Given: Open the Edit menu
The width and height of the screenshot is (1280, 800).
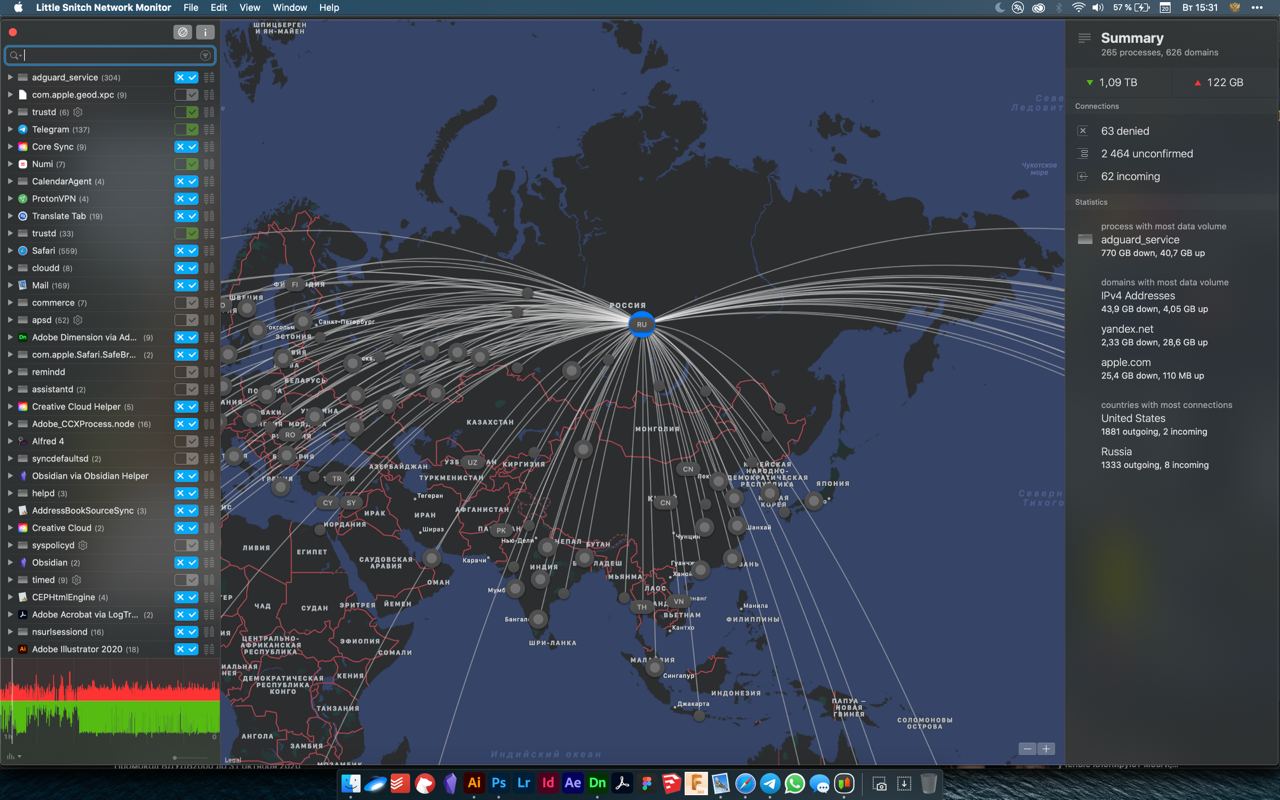Looking at the screenshot, I should (219, 7).
